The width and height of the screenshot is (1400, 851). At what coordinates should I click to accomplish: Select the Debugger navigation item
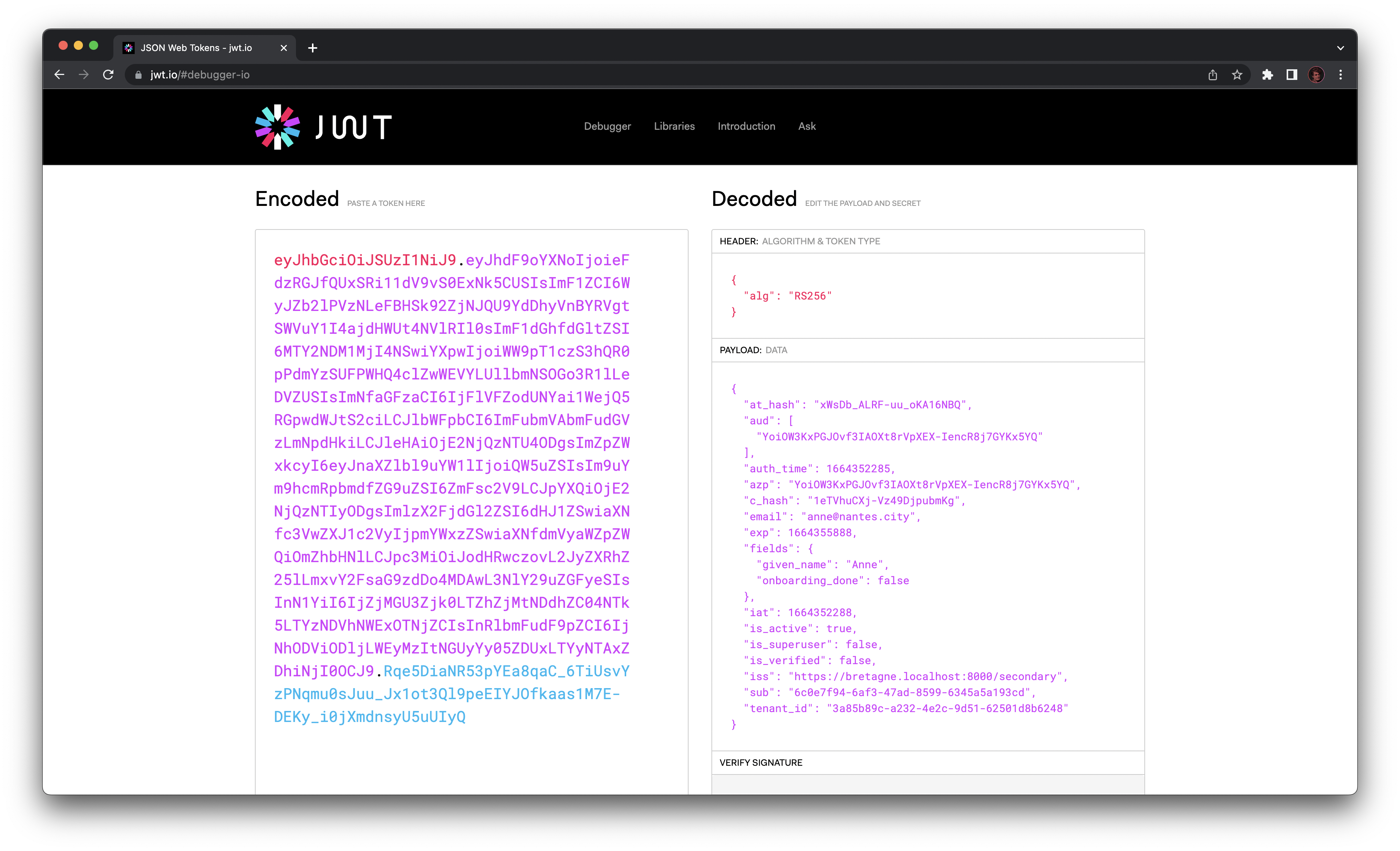607,126
